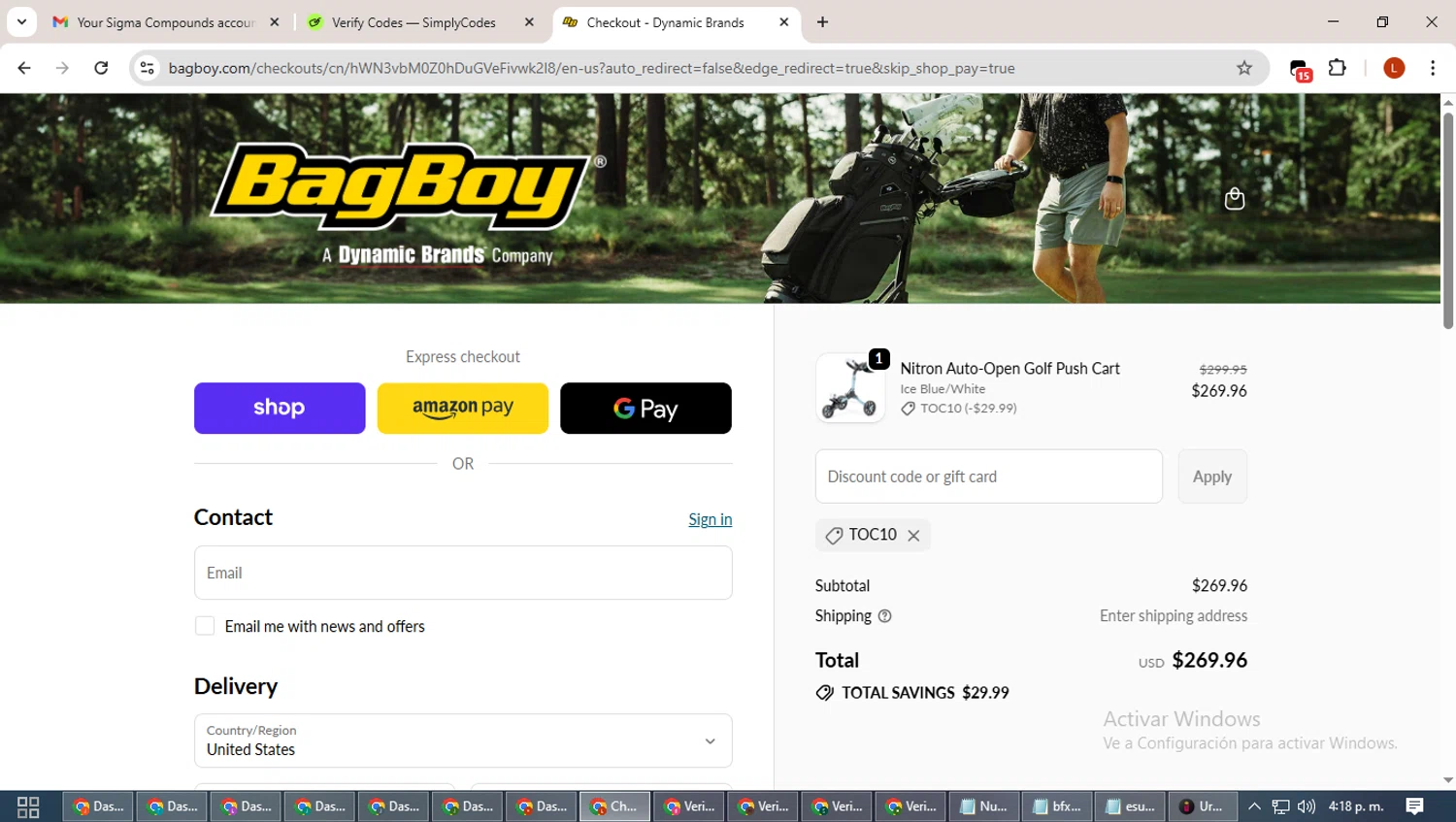Open a new browser tab
Screen dimensions: 1456x822
[x=822, y=22]
